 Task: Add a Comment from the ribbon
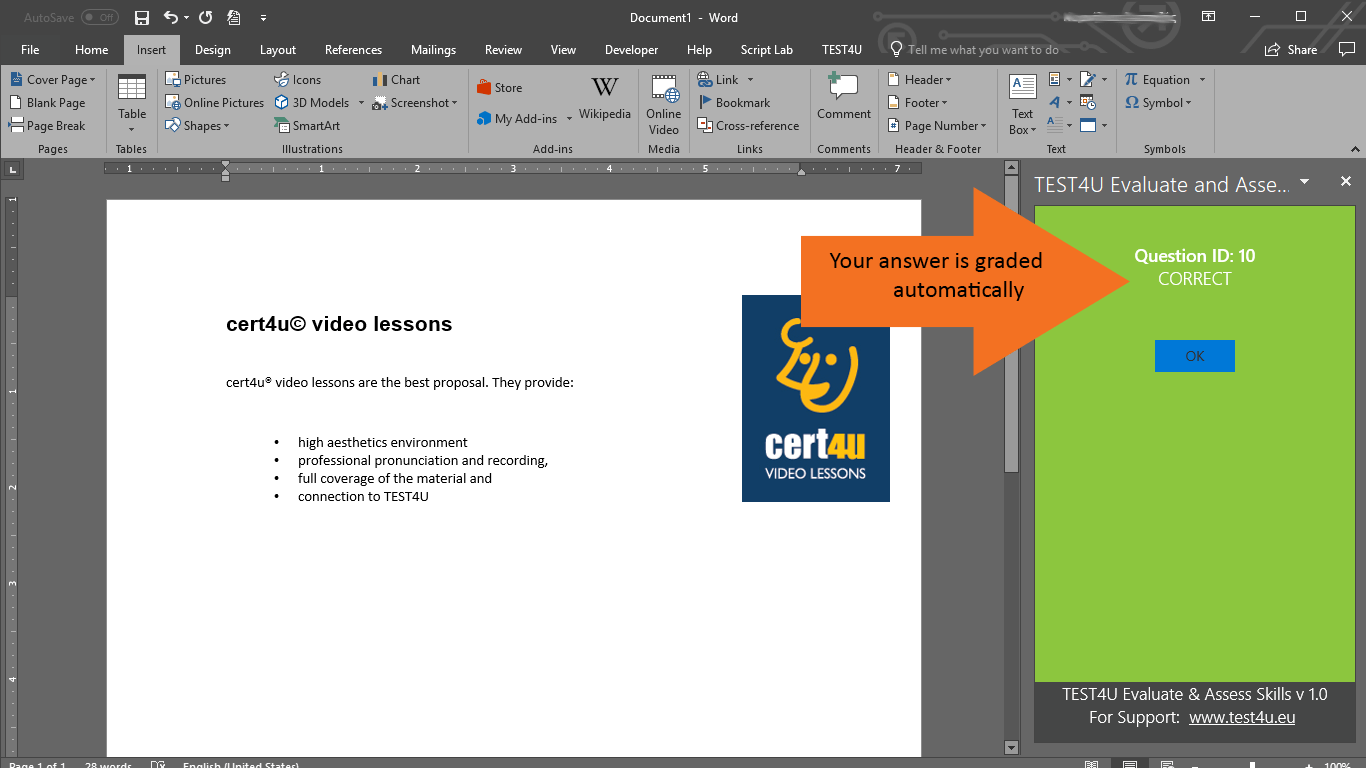click(844, 98)
